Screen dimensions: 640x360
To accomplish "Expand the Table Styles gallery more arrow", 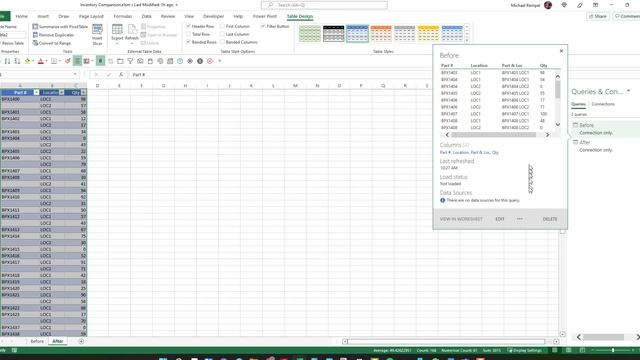I will pyautogui.click(x=467, y=40).
